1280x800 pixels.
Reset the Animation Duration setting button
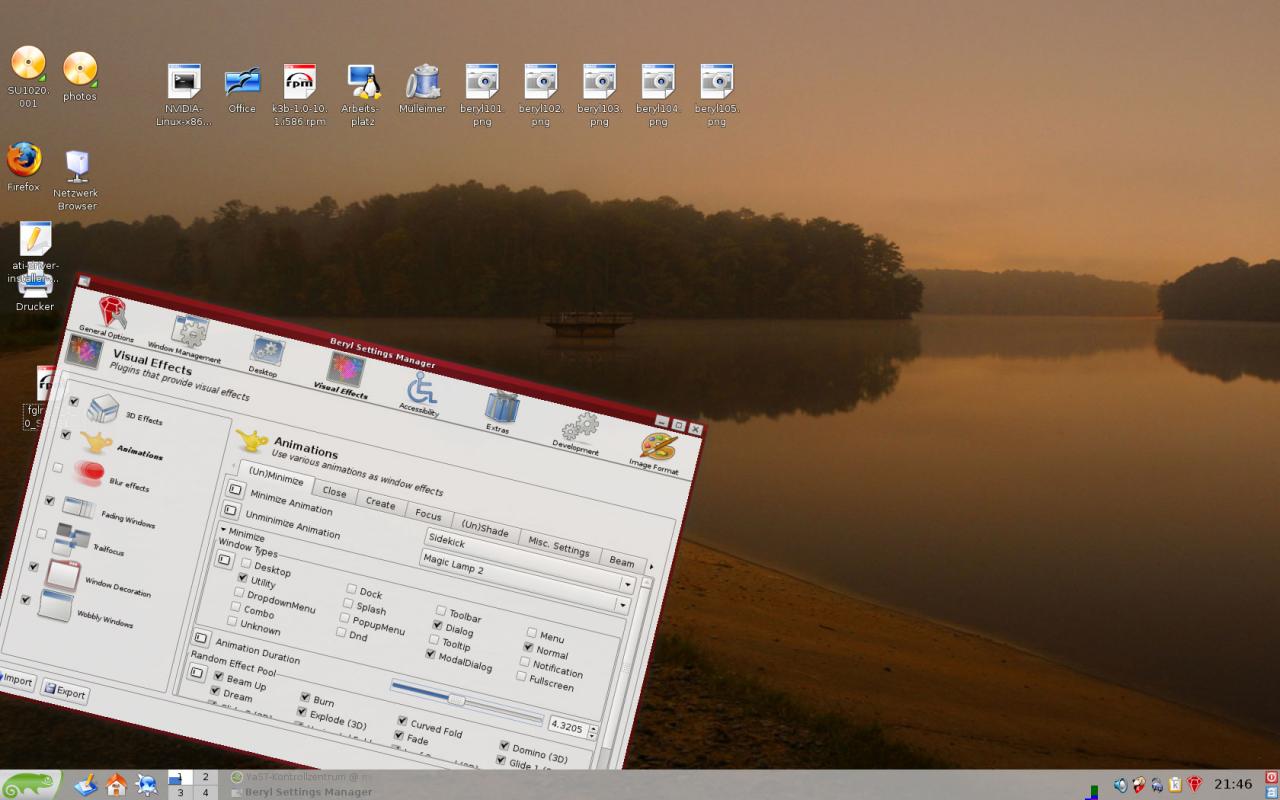click(201, 638)
